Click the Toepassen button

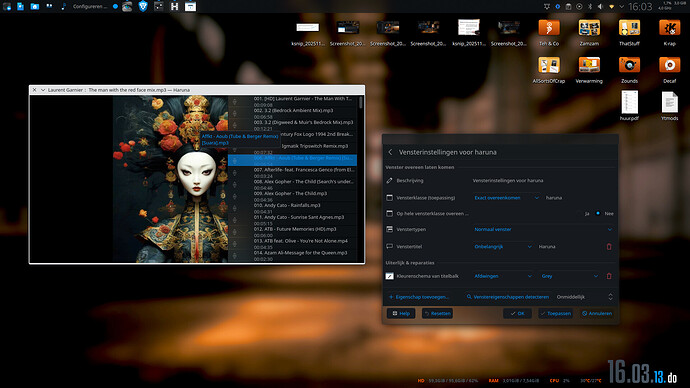coord(555,313)
